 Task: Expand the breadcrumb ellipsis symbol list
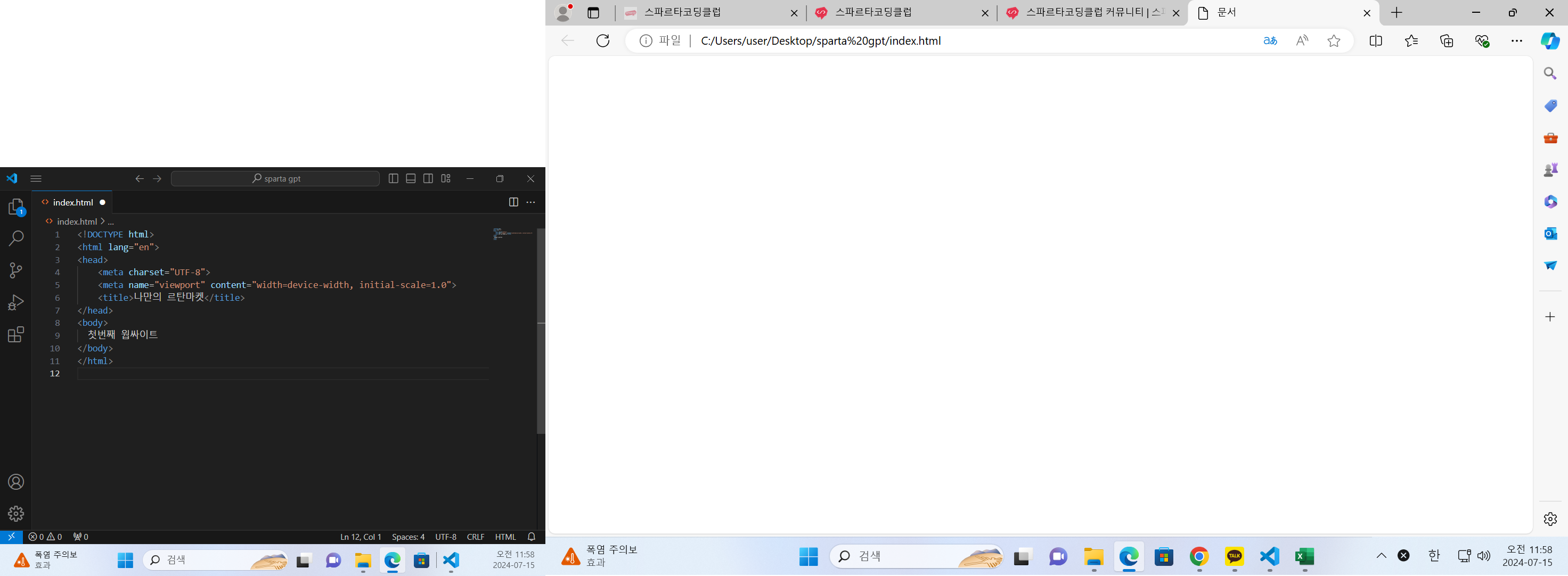(111, 221)
